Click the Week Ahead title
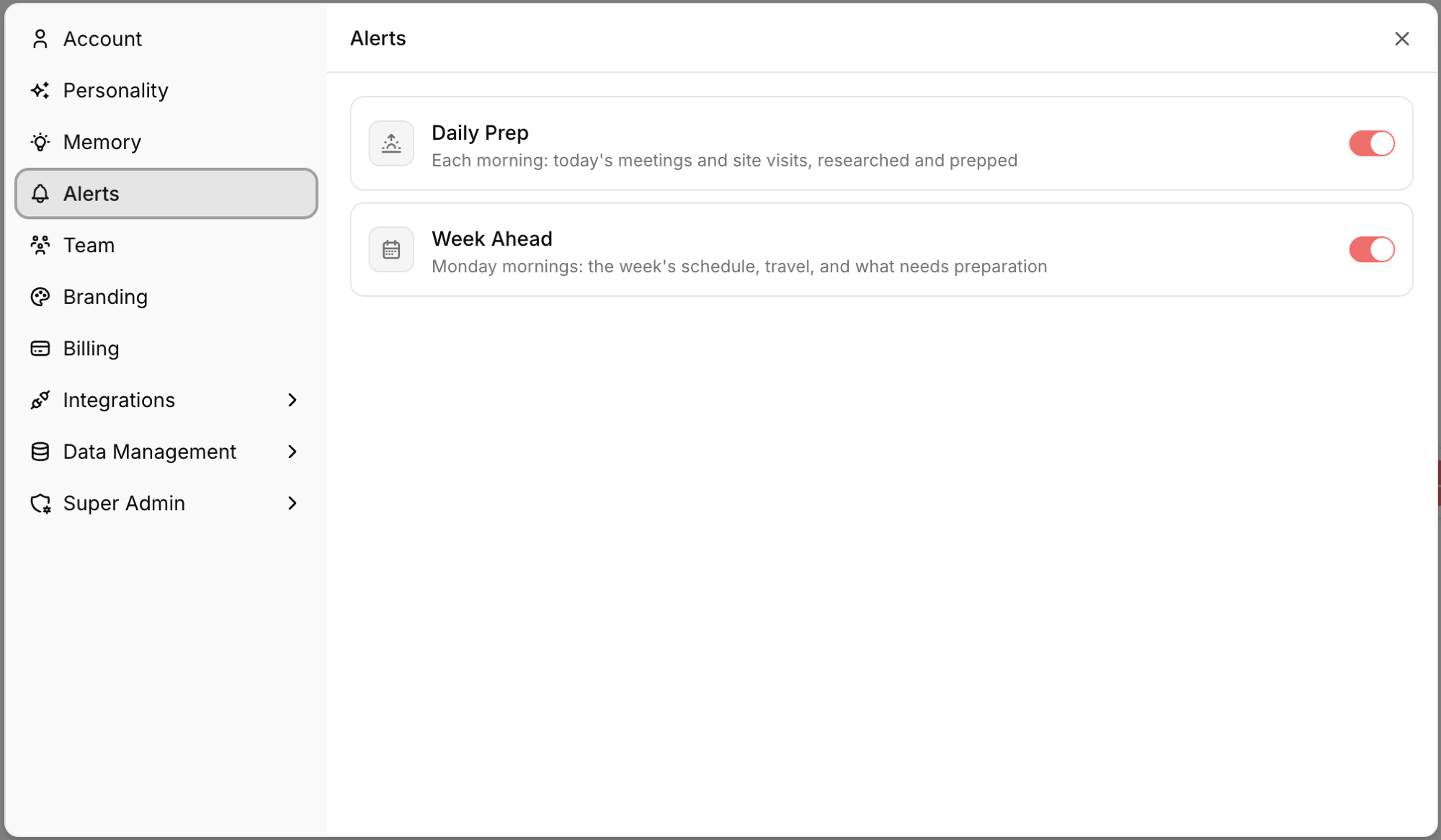Image resolution: width=1441 pixels, height=840 pixels. click(x=492, y=238)
